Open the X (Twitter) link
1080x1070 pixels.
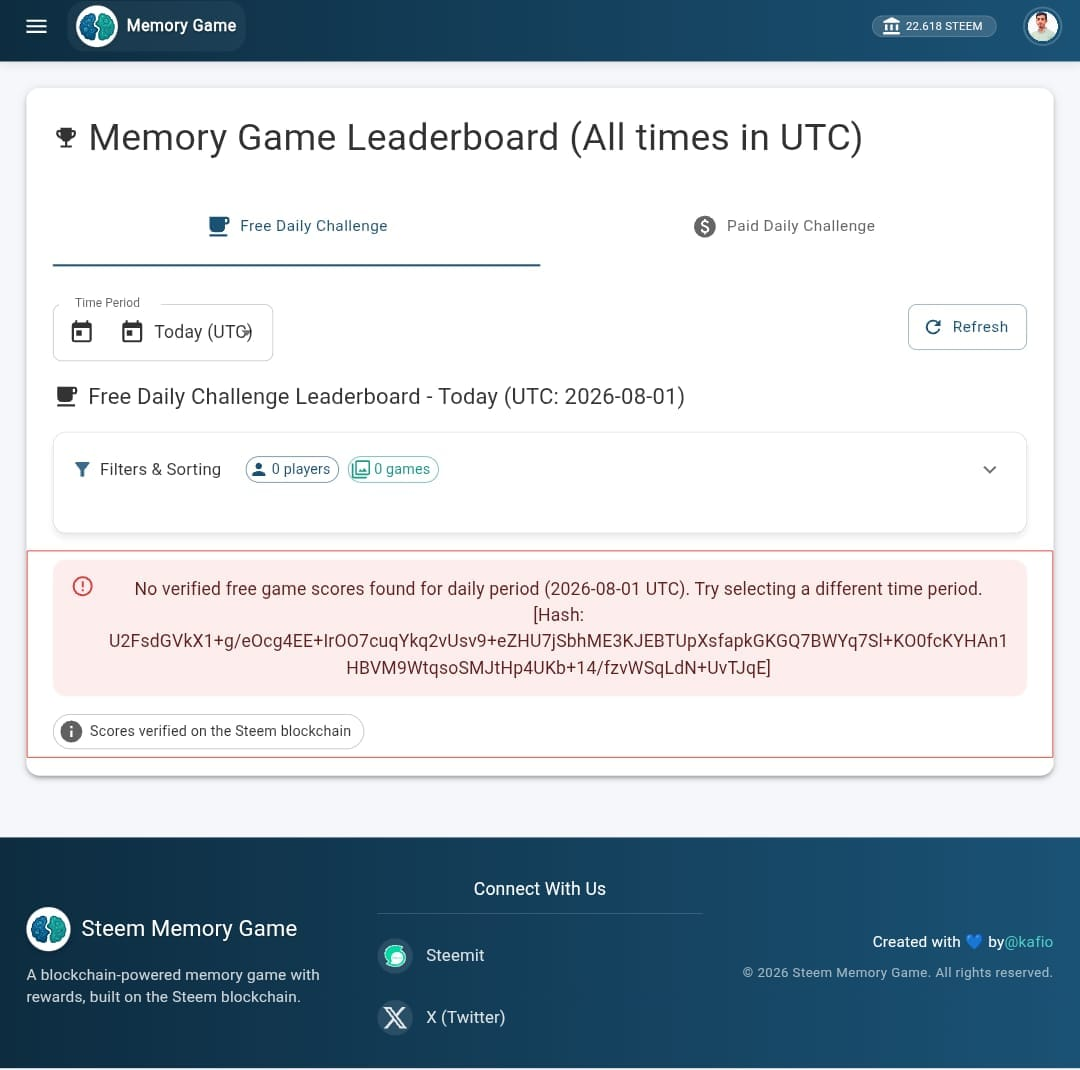pos(442,1017)
